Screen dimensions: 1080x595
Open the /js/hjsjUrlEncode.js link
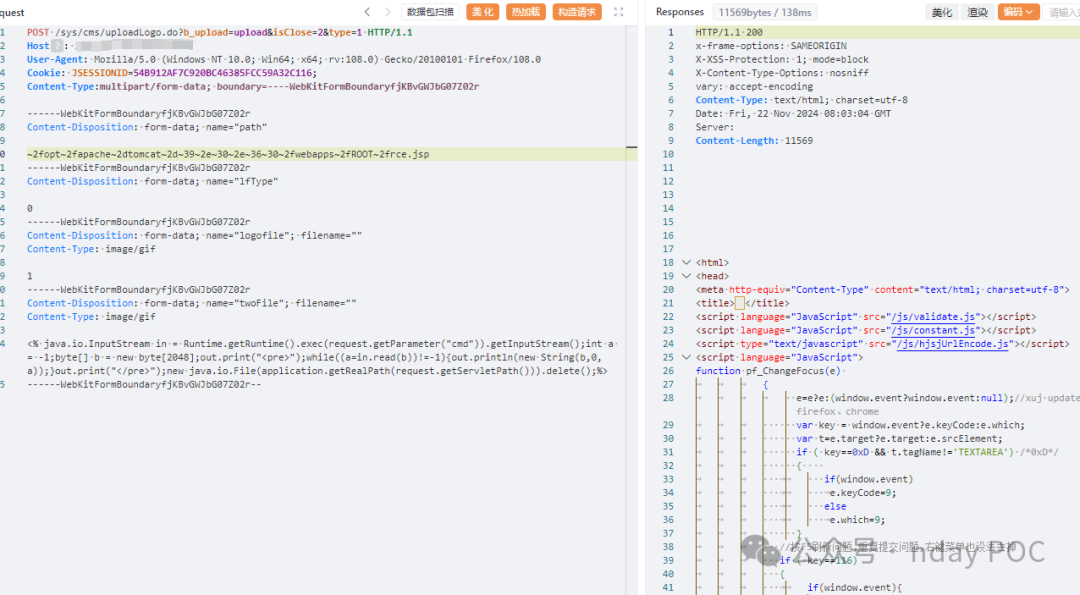[952, 344]
